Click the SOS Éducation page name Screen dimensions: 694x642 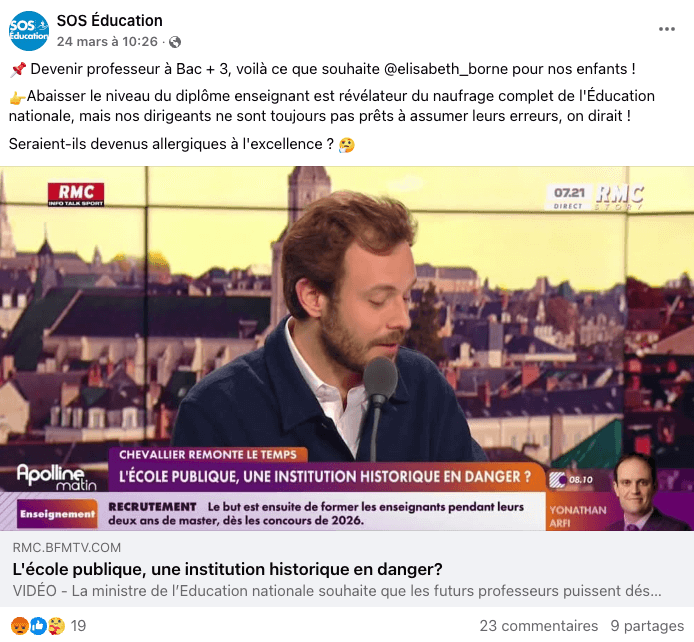(x=109, y=20)
